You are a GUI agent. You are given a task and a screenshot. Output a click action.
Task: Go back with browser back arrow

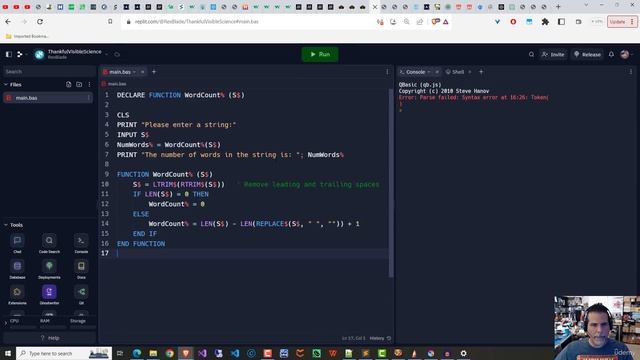[8, 22]
